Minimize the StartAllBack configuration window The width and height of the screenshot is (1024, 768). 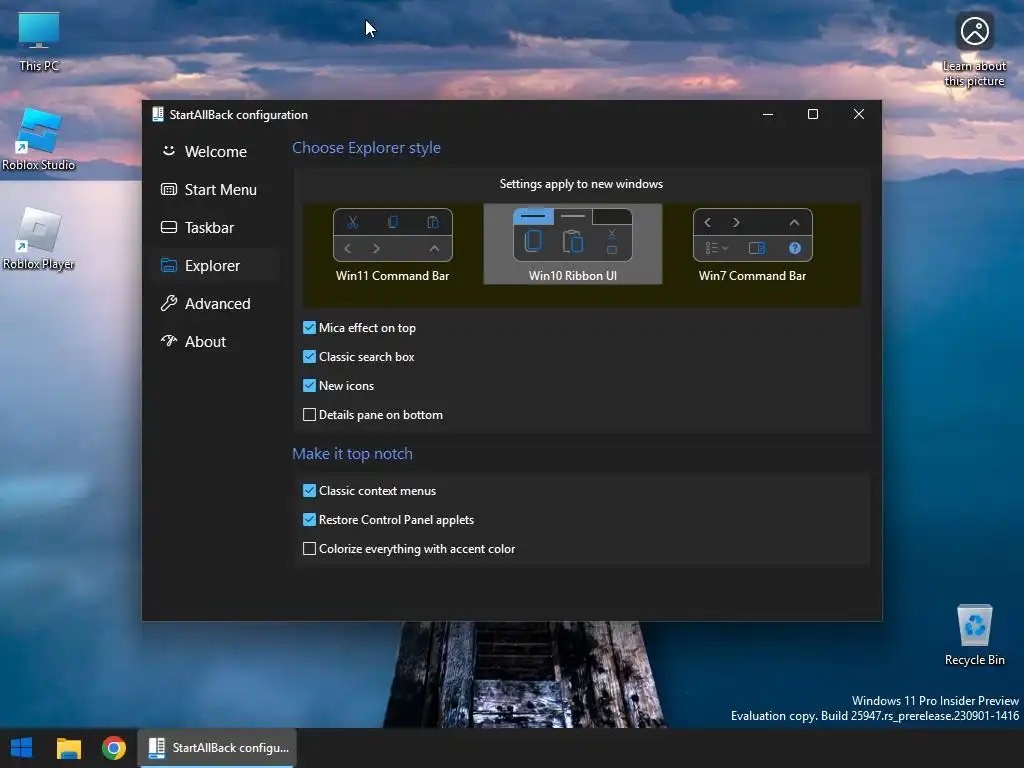tap(768, 114)
